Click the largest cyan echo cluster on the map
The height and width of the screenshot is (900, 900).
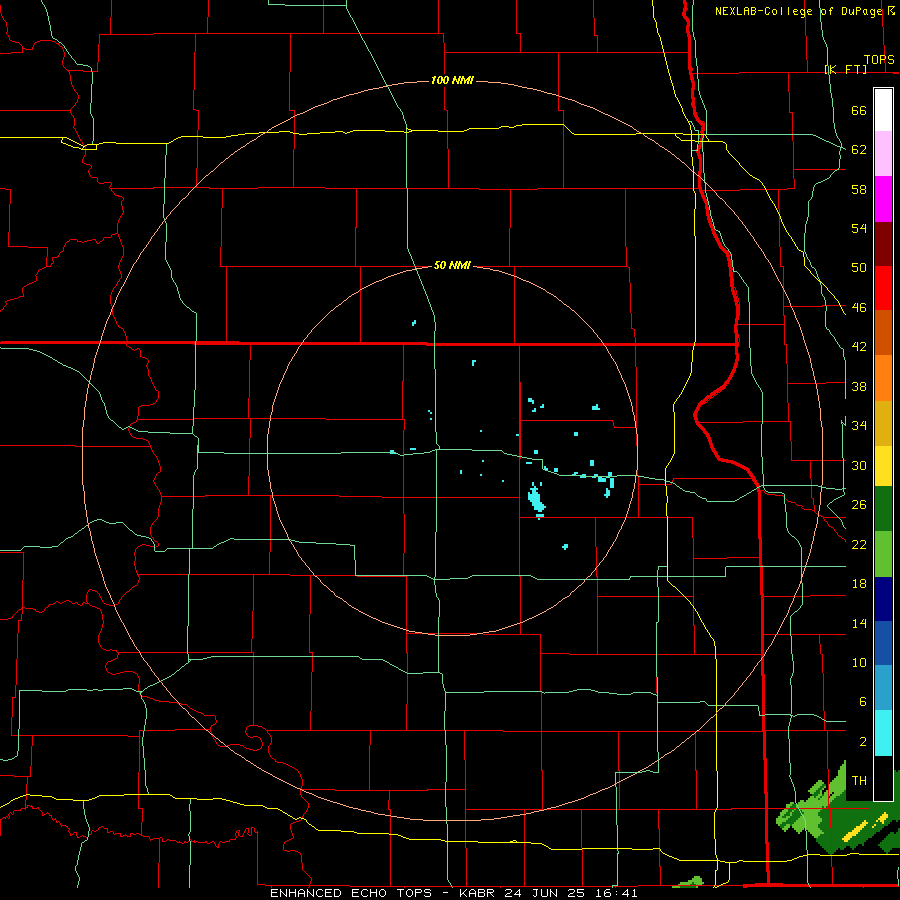pyautogui.click(x=536, y=499)
